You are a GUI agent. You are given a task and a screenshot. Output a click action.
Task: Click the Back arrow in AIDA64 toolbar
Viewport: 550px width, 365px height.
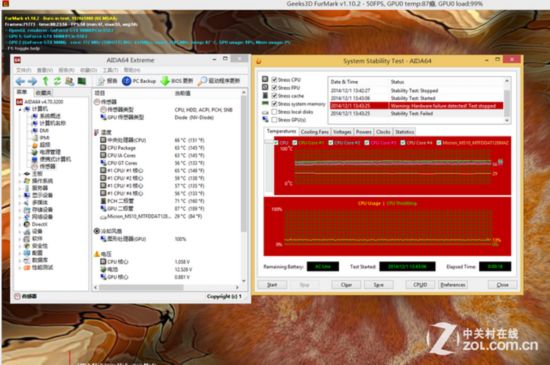[x=20, y=81]
